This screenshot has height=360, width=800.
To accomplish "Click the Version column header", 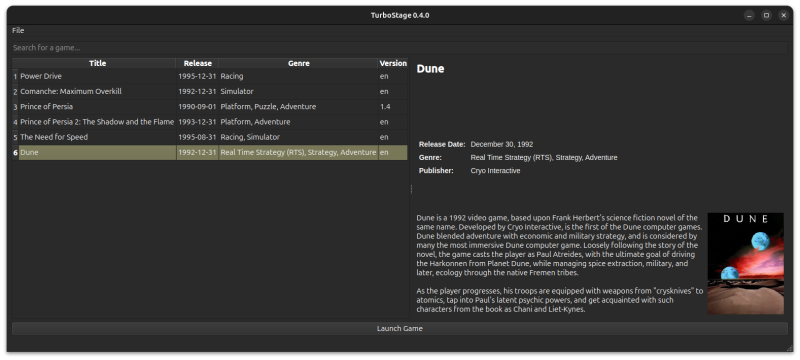I will tap(393, 63).
